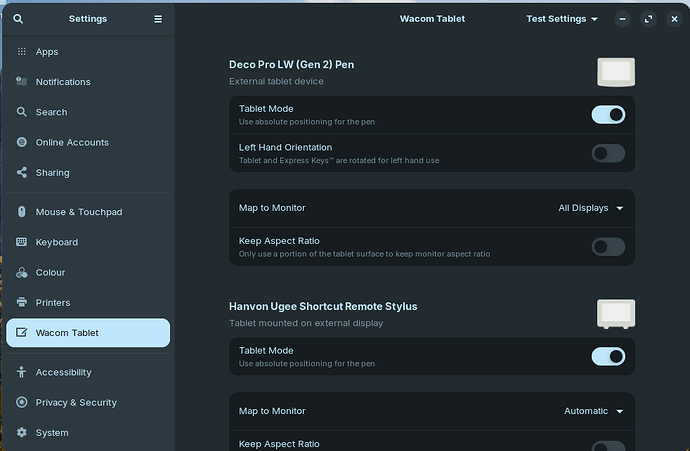The image size is (690, 451).
Task: Open the Automatic monitor mapping dropdown
Action: coord(594,411)
